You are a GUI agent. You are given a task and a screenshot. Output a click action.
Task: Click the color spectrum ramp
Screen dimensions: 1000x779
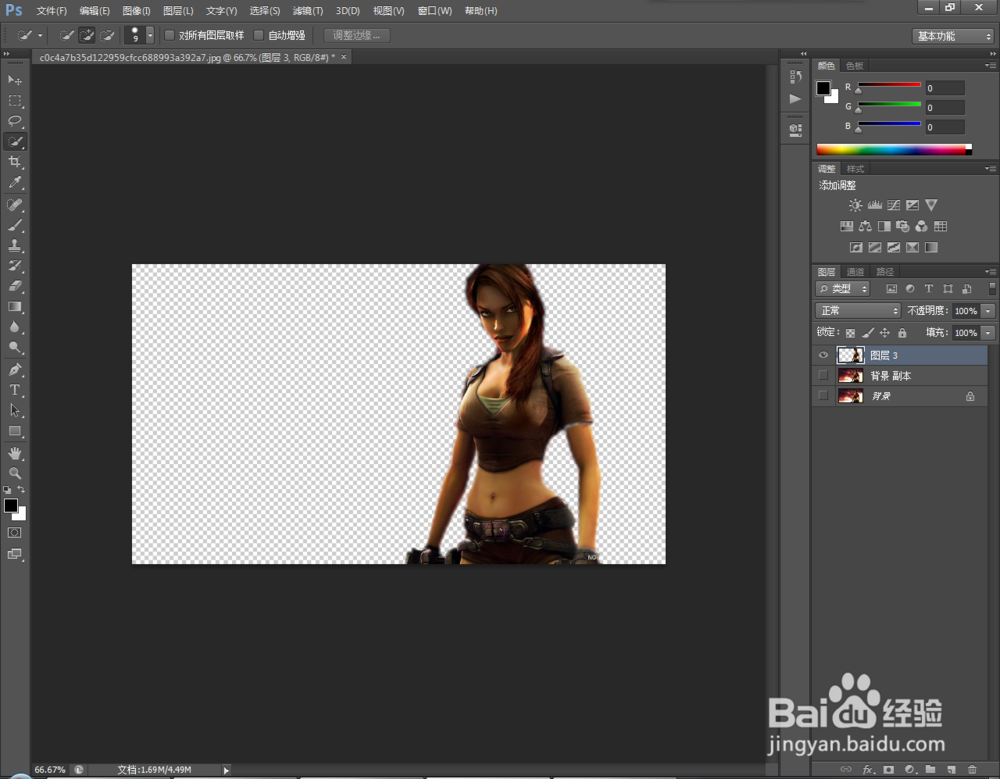coord(893,150)
